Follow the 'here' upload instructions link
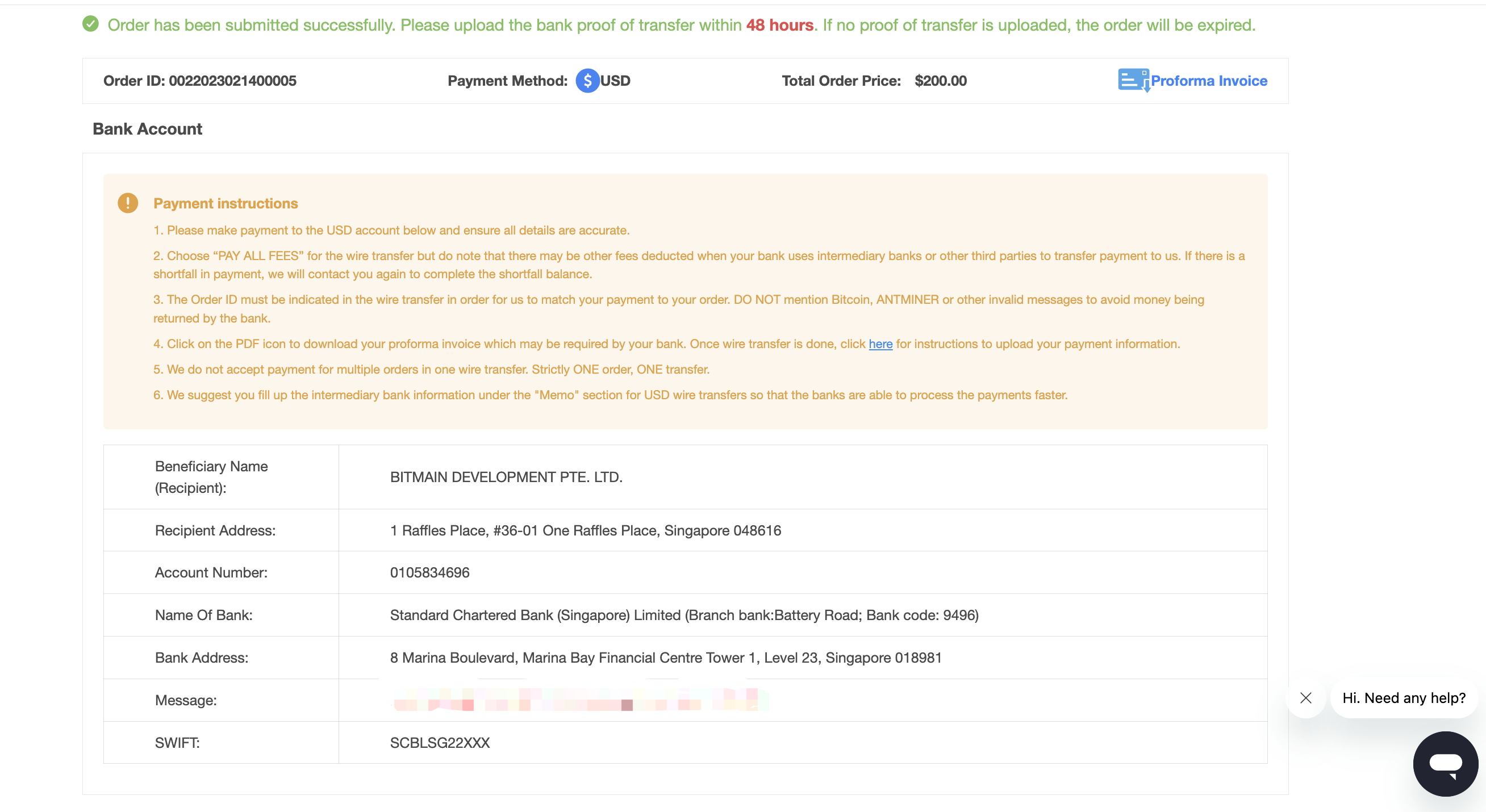This screenshot has height=812, width=1486. [880, 344]
